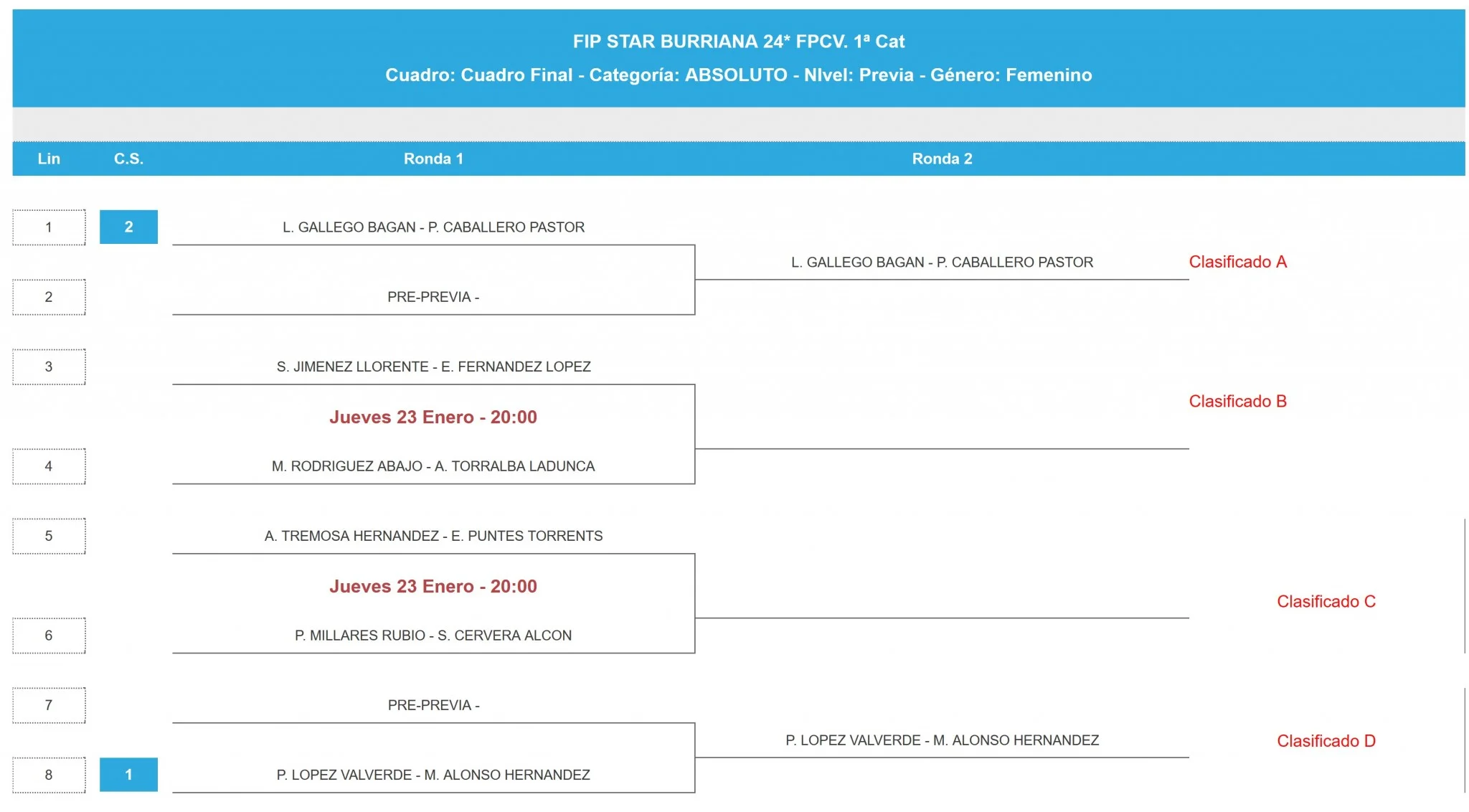Click seed badge 2 beside Gallego Bagan

128,227
